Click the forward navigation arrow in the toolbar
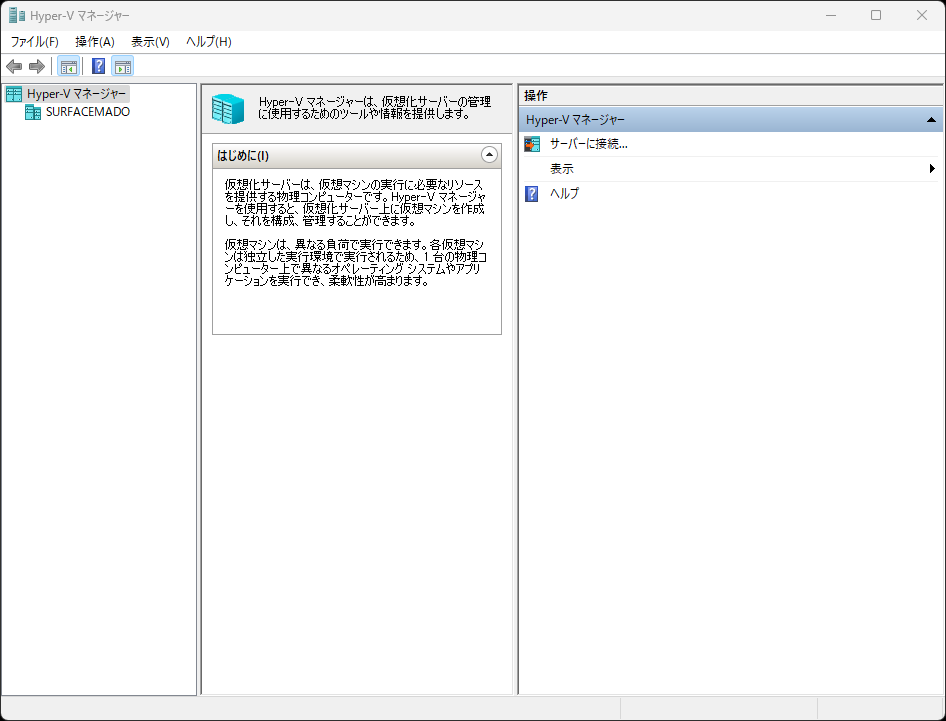 37,66
